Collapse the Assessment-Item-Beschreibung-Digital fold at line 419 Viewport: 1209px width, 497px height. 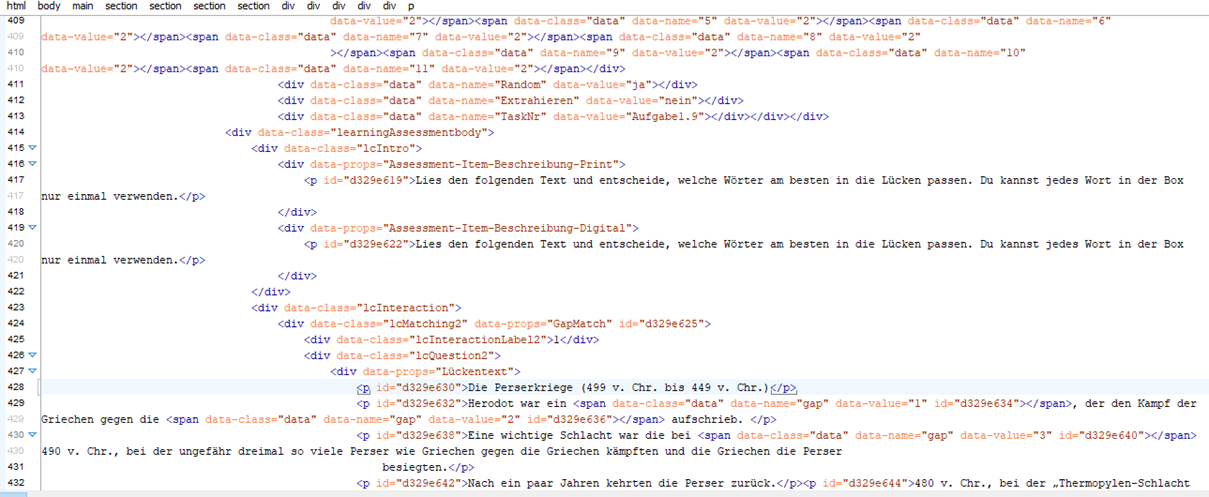32,228
